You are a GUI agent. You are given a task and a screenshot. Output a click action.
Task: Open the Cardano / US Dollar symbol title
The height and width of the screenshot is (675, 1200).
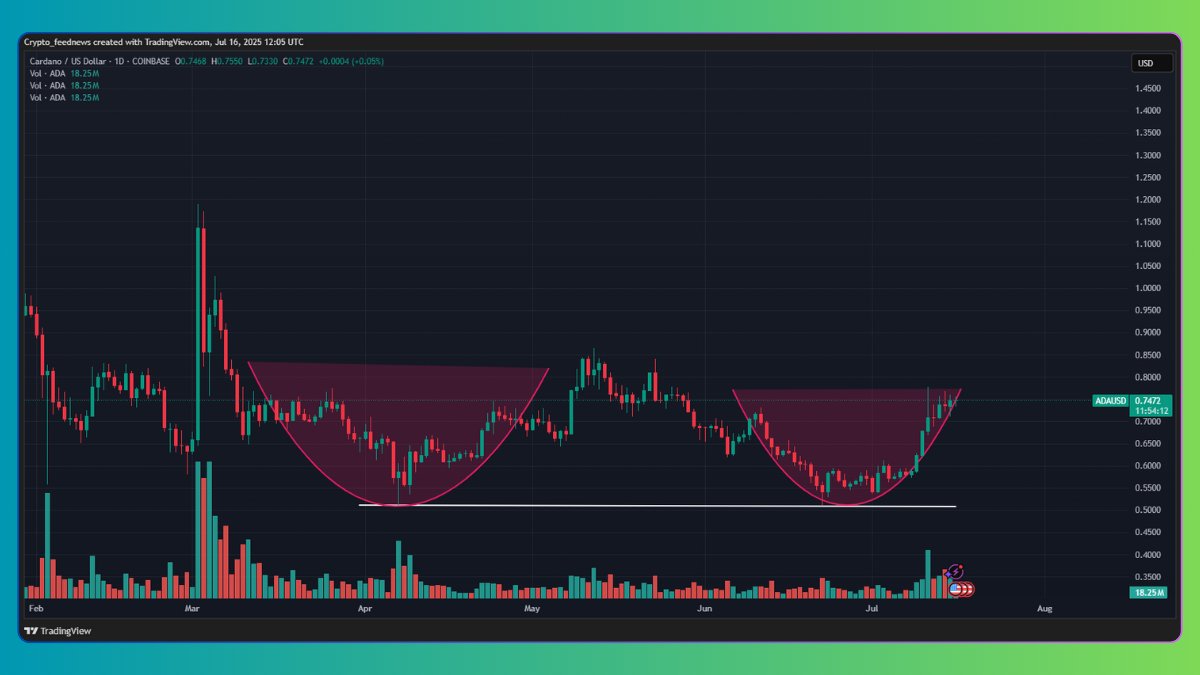(x=70, y=61)
